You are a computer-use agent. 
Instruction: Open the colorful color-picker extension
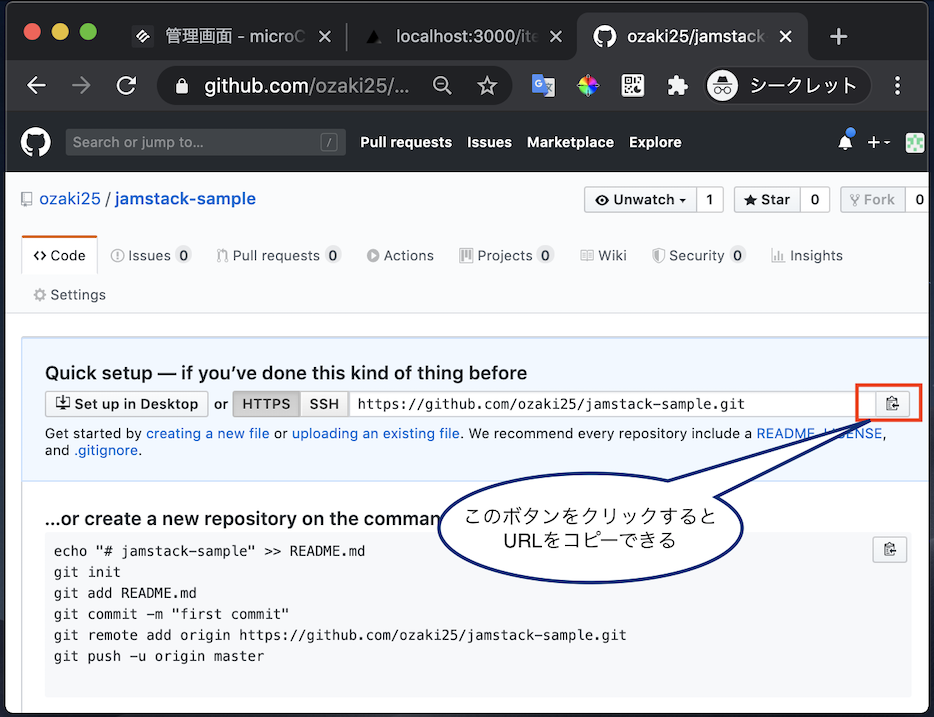click(587, 86)
